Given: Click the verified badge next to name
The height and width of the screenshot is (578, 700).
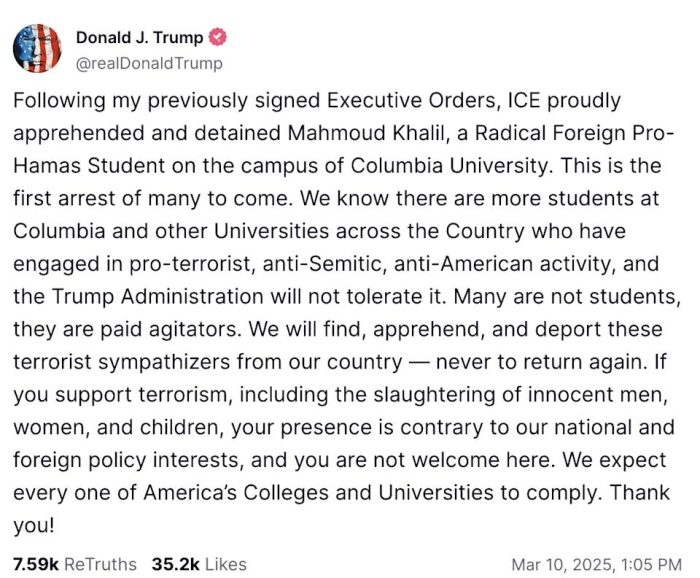Looking at the screenshot, I should tap(218, 38).
